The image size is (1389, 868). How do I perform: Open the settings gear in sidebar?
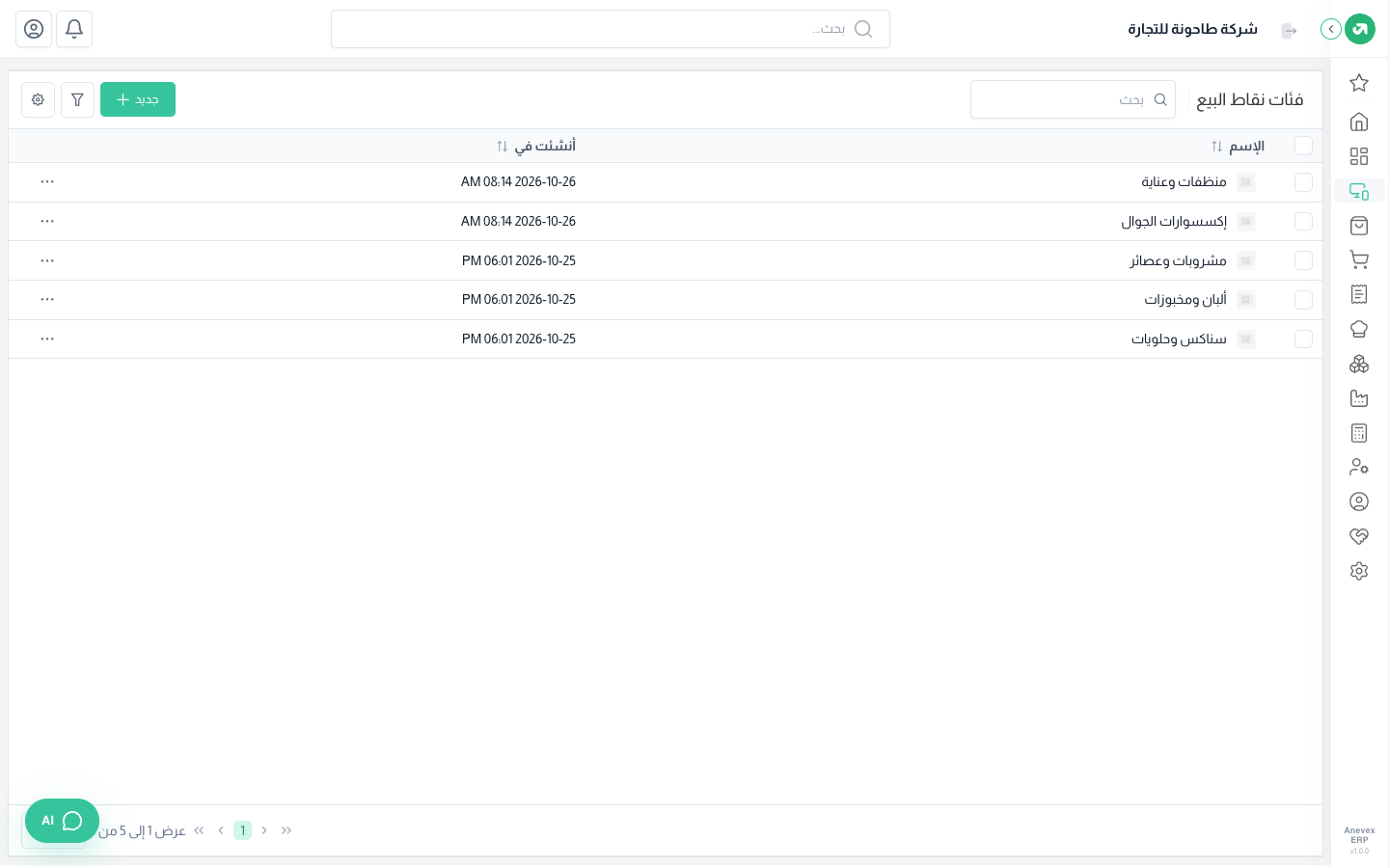(1359, 571)
